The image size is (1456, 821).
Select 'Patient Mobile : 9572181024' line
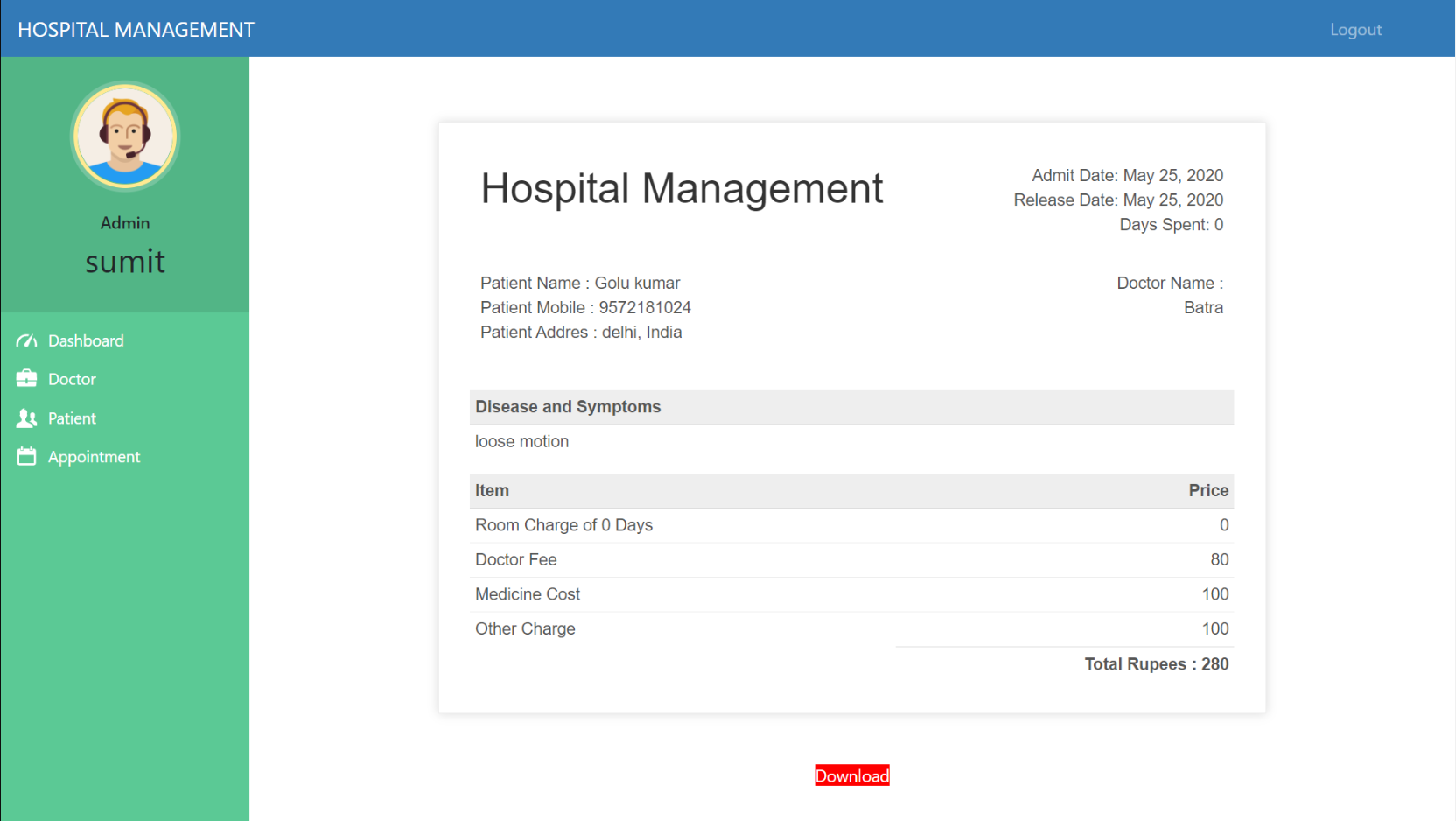585,307
